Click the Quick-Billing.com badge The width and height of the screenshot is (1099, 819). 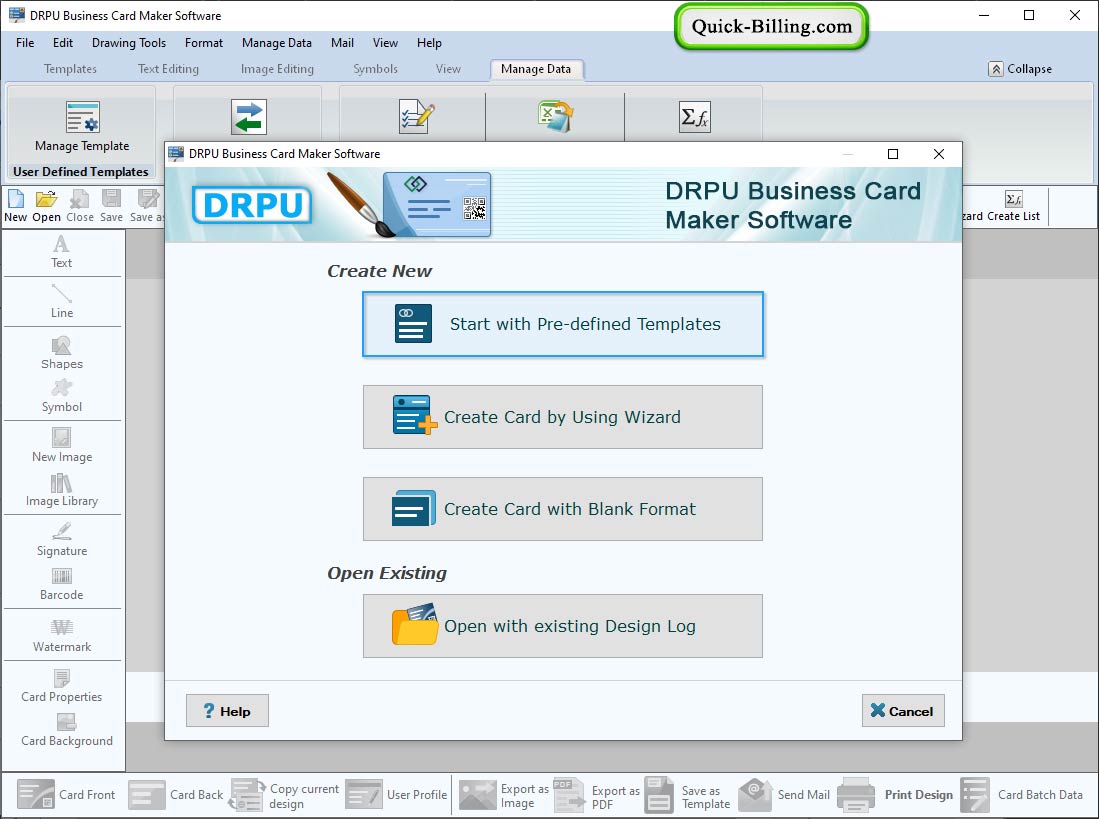pyautogui.click(x=772, y=27)
